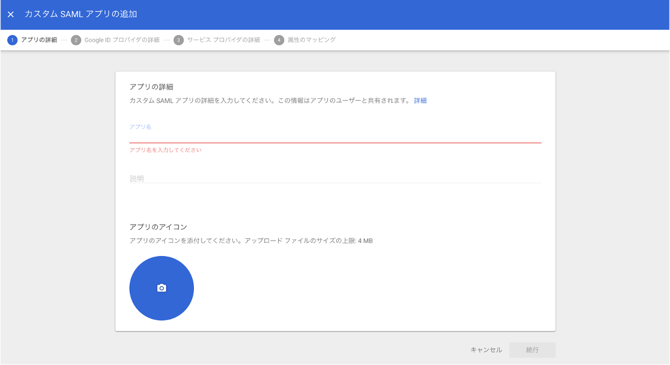Click the アプリの詳細 card heading
This screenshot has height=365, width=670.
(x=151, y=87)
